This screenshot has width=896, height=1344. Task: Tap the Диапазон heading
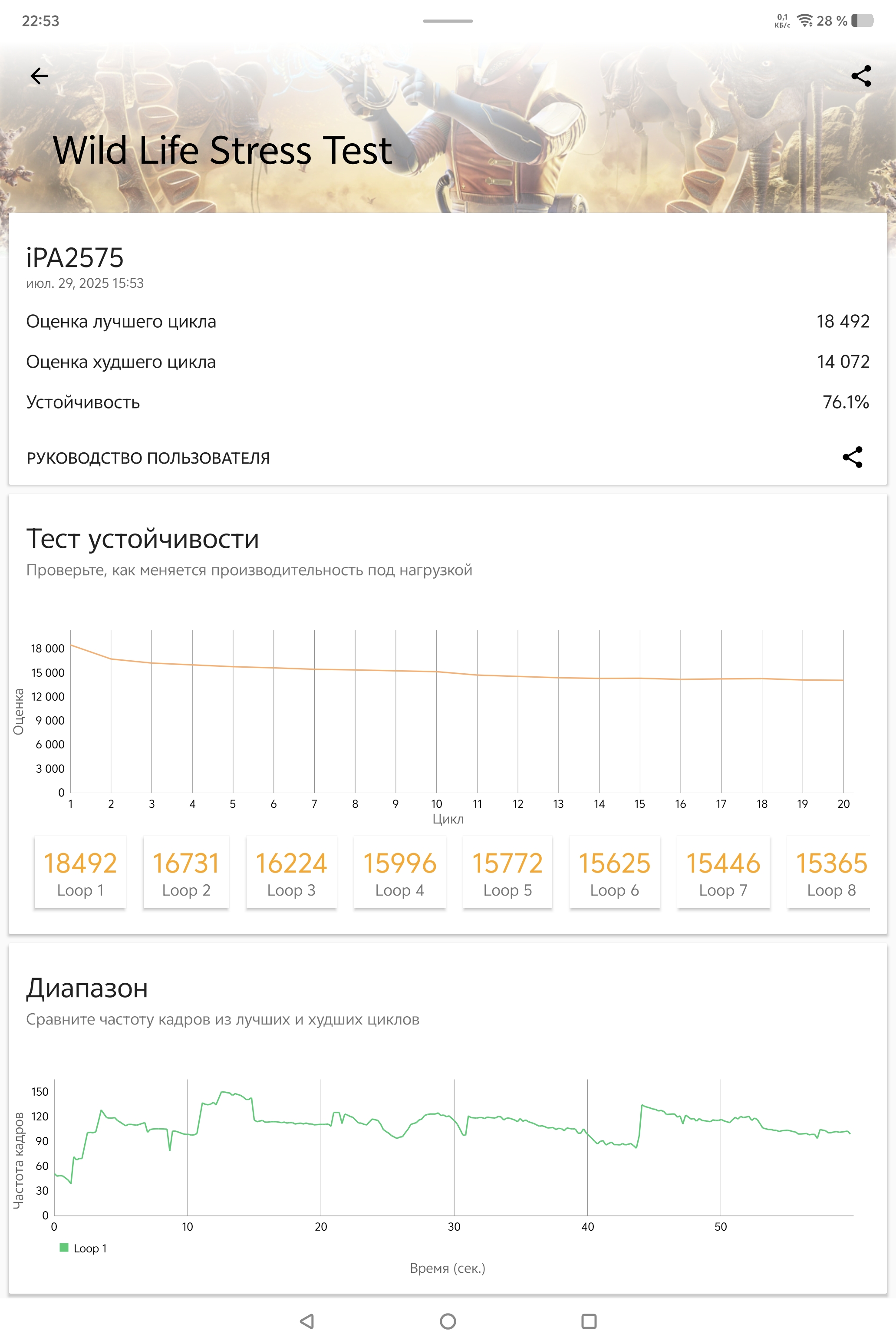[x=87, y=988]
